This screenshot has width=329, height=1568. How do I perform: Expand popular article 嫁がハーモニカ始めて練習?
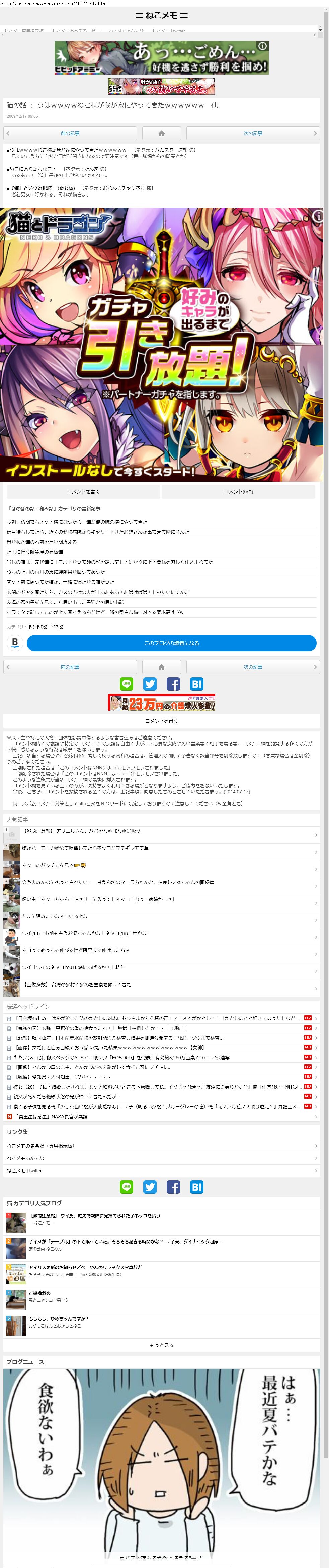(x=161, y=852)
